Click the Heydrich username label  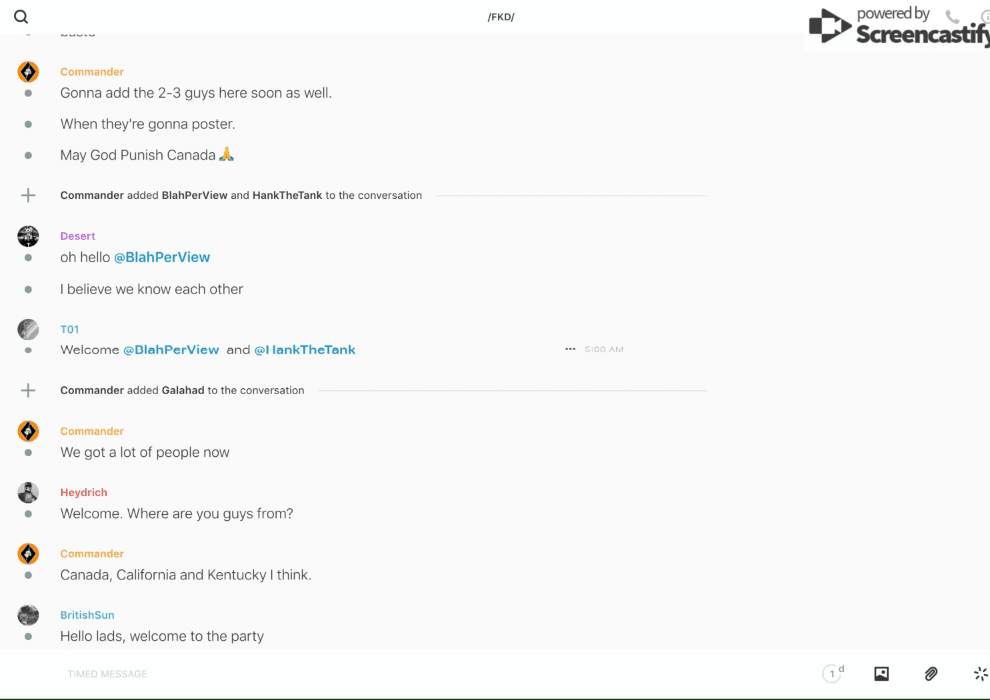83,492
